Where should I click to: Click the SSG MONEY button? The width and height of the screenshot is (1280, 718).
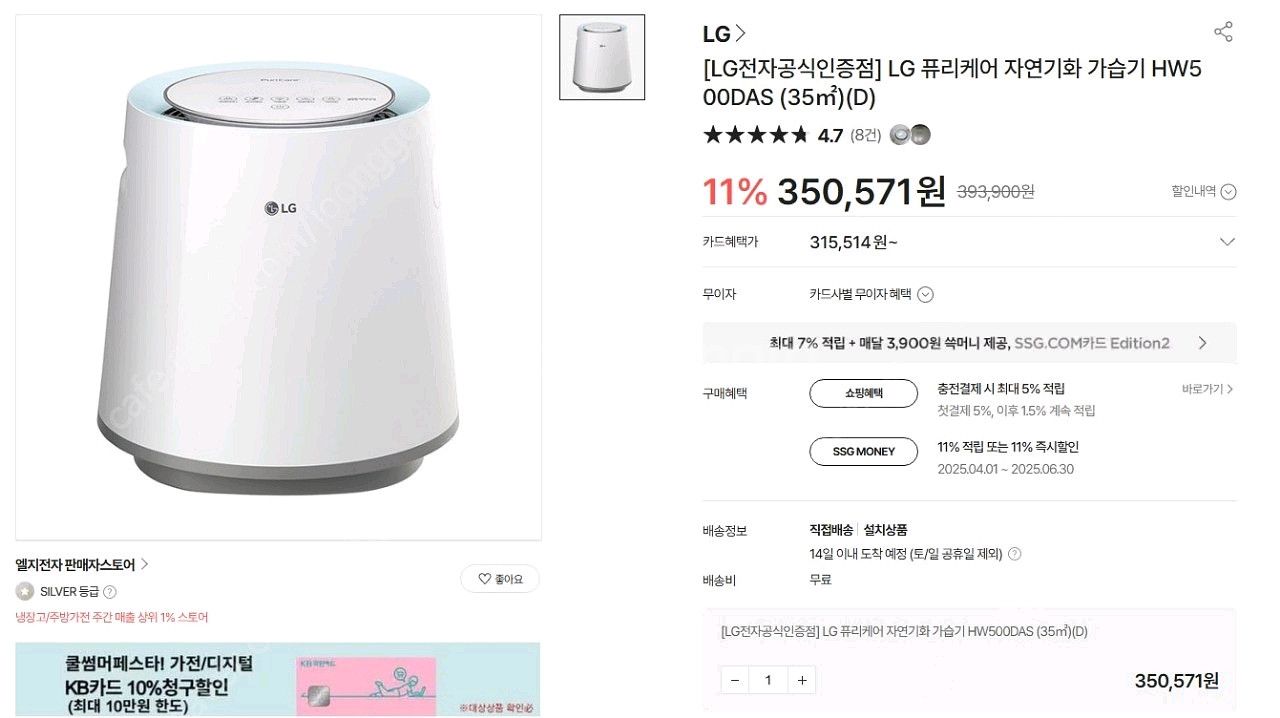pyautogui.click(x=863, y=451)
